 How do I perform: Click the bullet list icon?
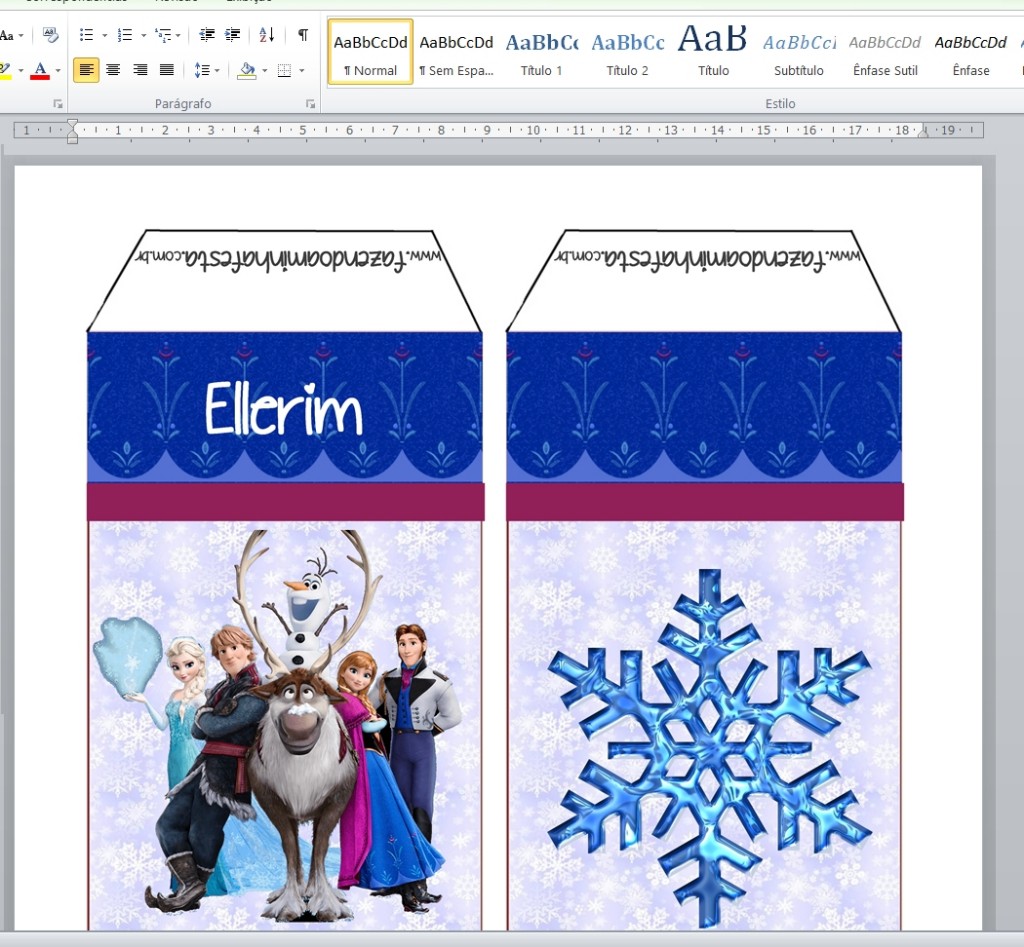click(x=86, y=35)
